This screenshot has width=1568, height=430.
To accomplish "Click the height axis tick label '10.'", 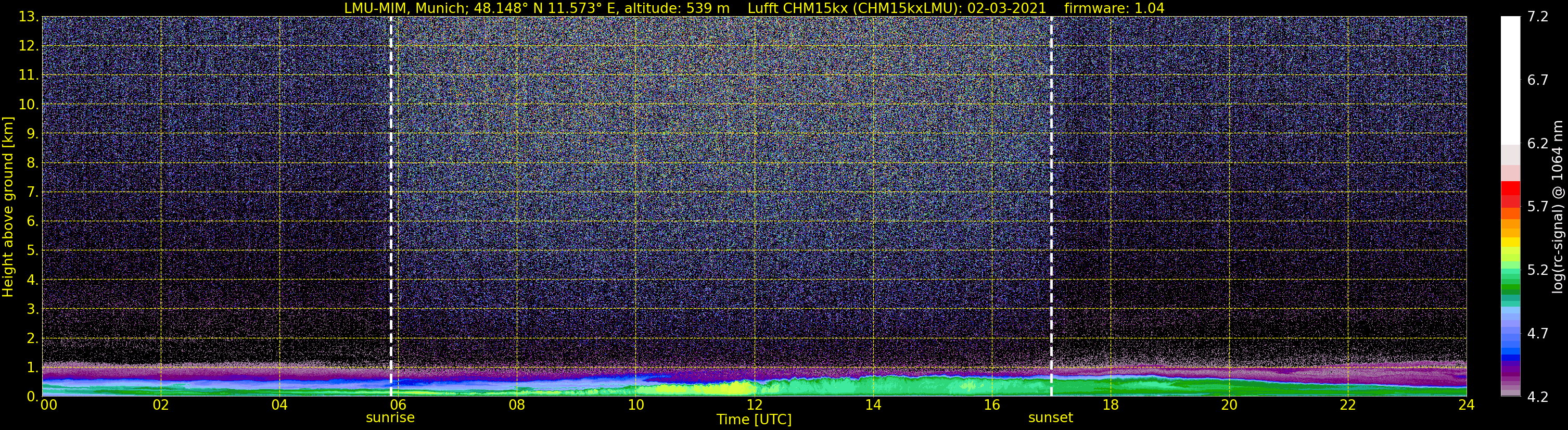I will (x=29, y=104).
